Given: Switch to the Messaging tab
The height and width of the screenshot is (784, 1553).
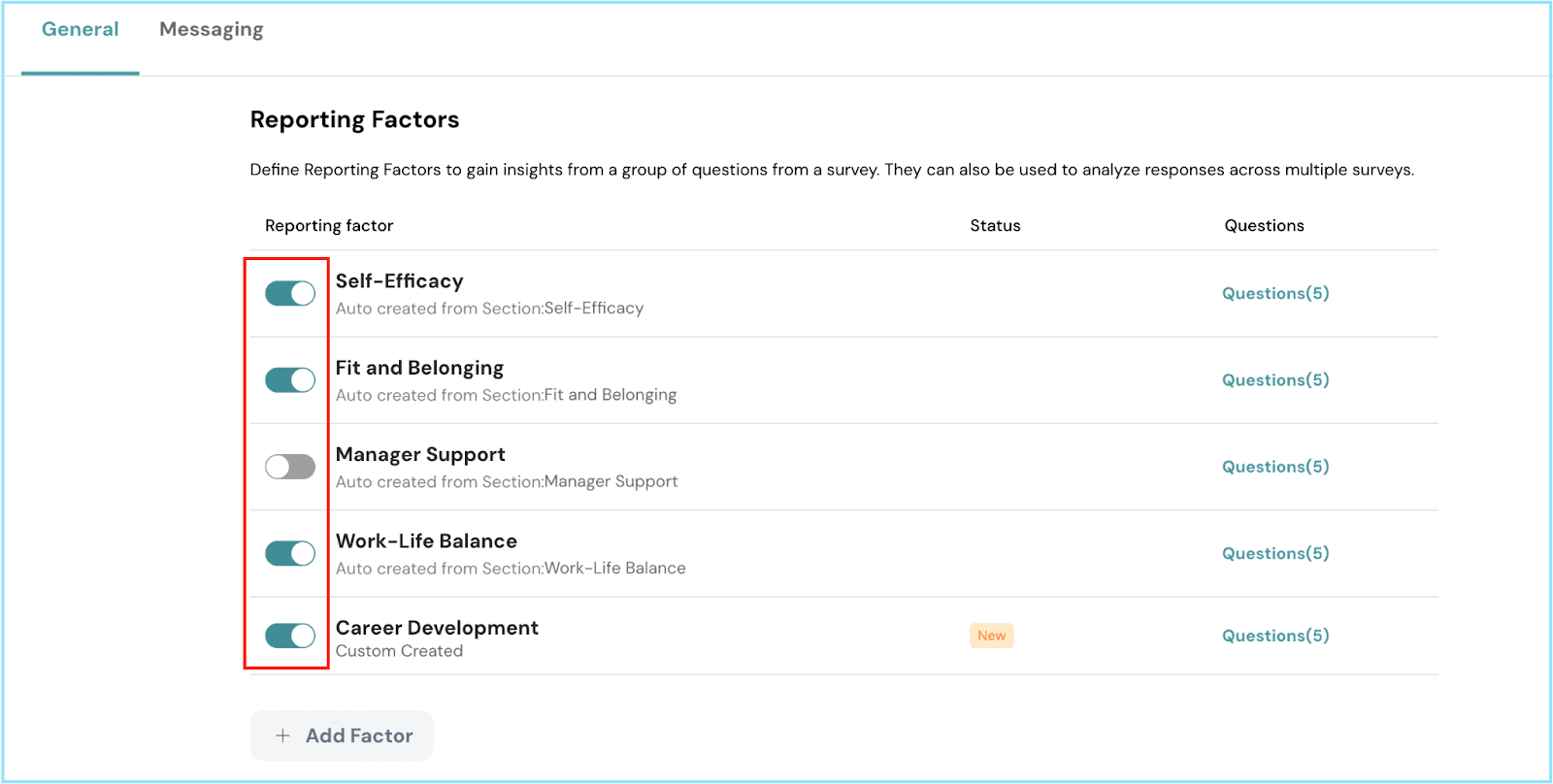Looking at the screenshot, I should pos(211,30).
